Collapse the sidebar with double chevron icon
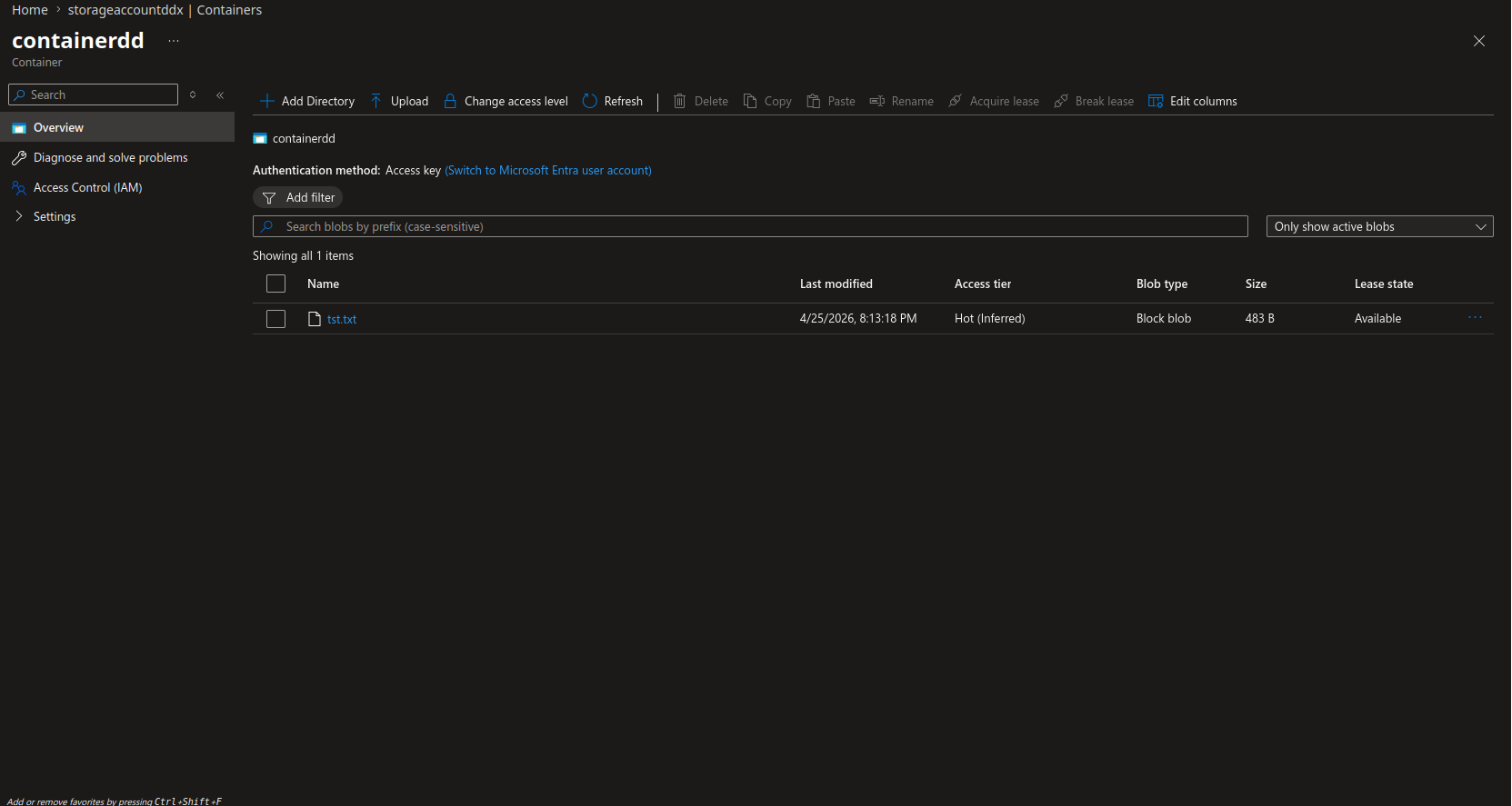1512x806 pixels. coord(220,95)
